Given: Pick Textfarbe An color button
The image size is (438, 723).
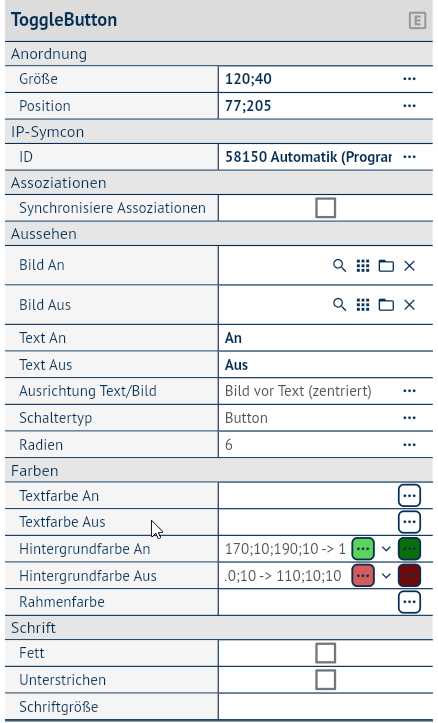Looking at the screenshot, I should [409, 496].
